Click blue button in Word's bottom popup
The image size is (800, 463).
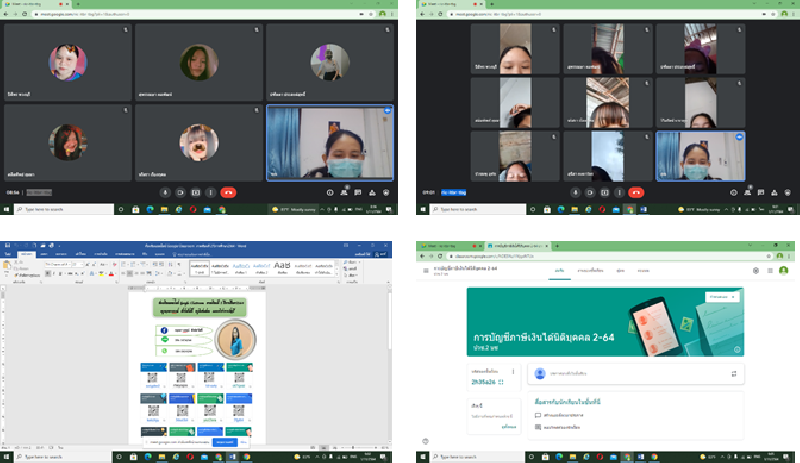click(224, 441)
